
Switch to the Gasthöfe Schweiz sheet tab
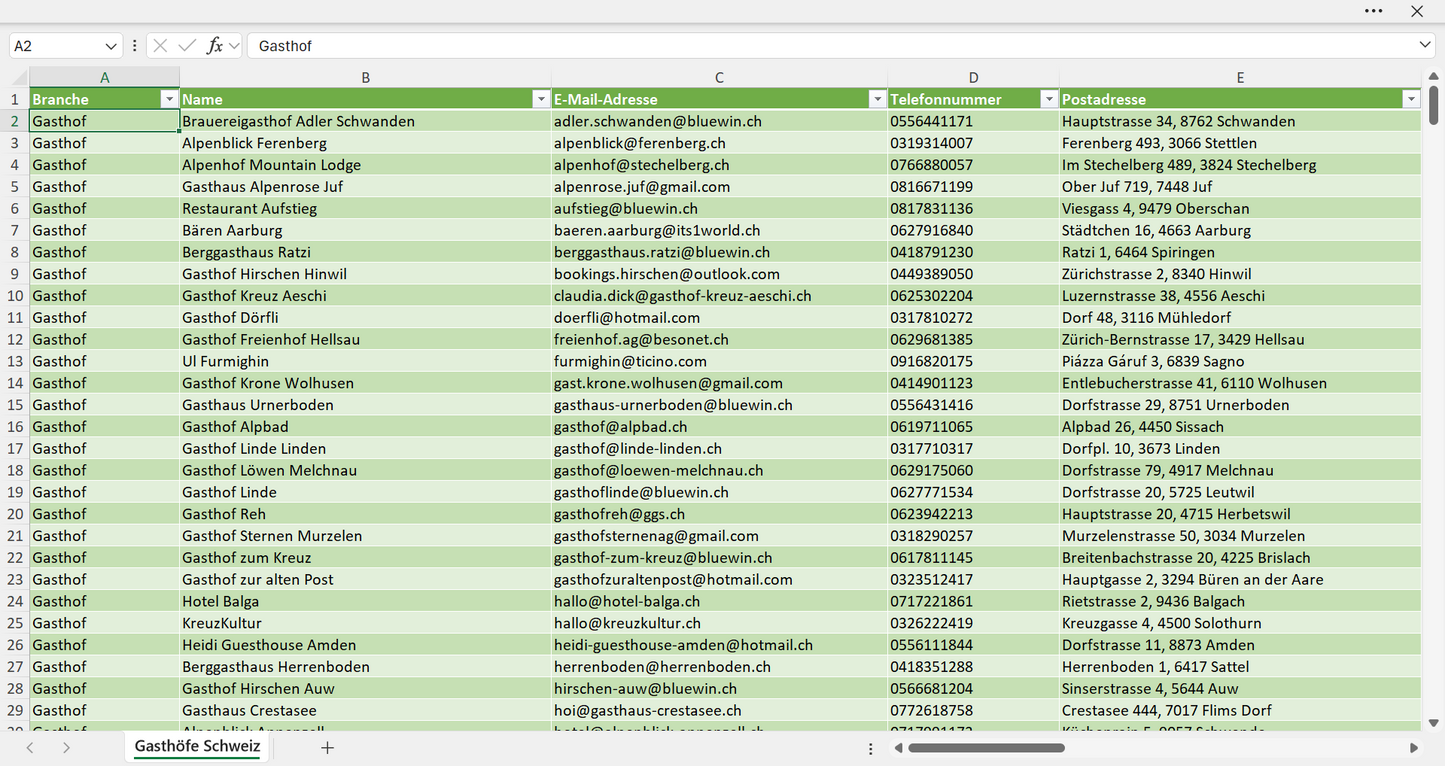[197, 746]
